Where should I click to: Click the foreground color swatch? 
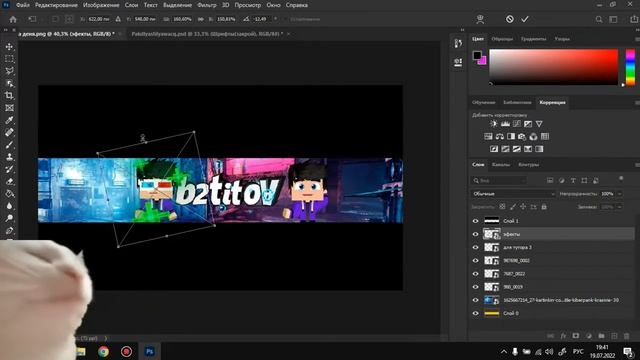pyautogui.click(x=477, y=55)
